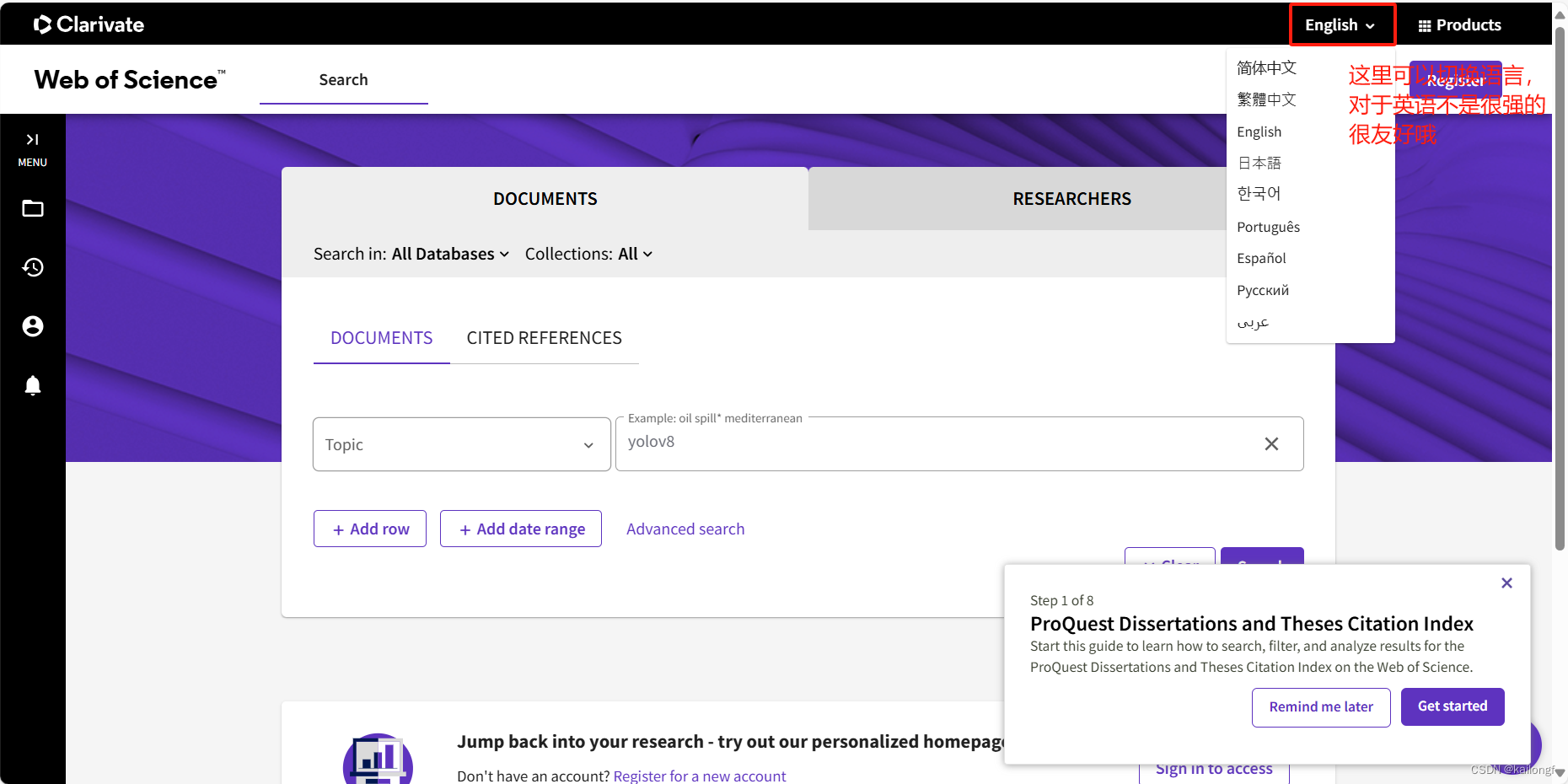
Task: Open alerts bell icon in sidebar
Action: click(33, 385)
